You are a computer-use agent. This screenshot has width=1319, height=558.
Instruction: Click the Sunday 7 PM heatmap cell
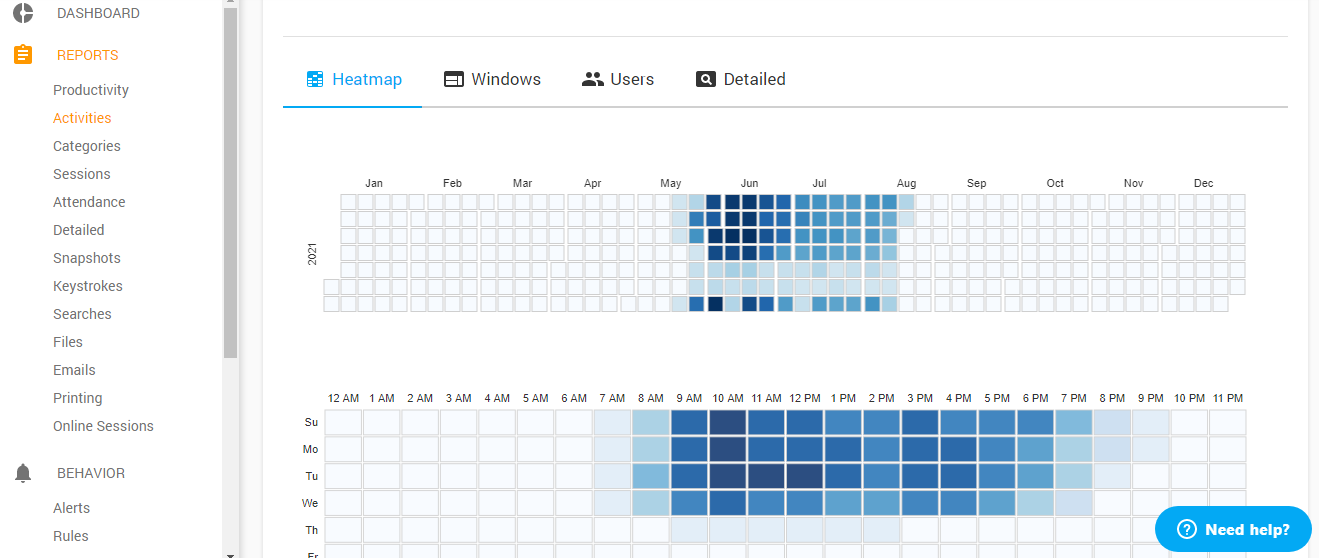click(1074, 422)
